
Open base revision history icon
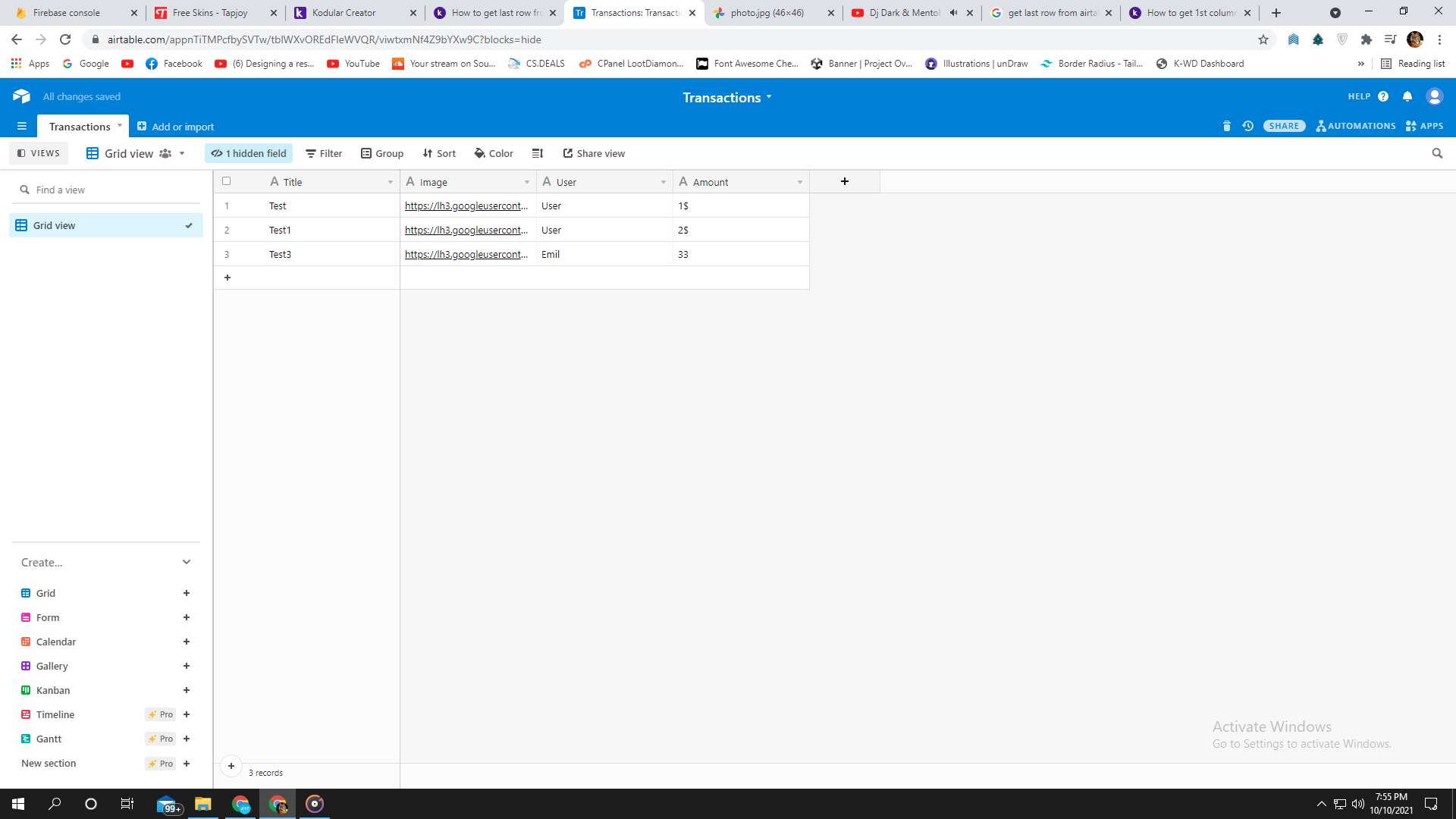(x=1247, y=126)
